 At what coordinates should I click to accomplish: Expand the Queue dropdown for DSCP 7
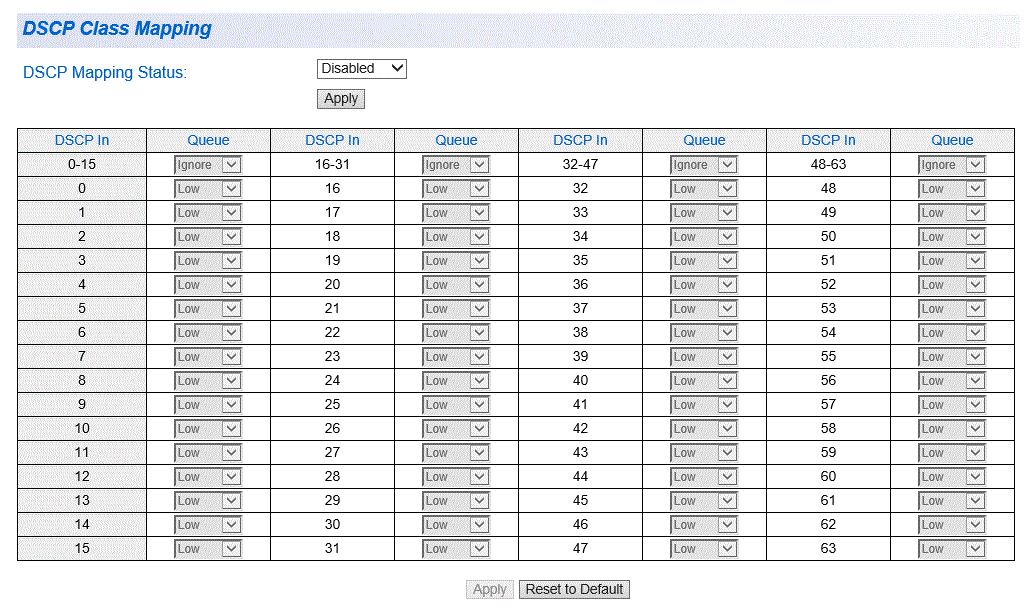pyautogui.click(x=208, y=357)
